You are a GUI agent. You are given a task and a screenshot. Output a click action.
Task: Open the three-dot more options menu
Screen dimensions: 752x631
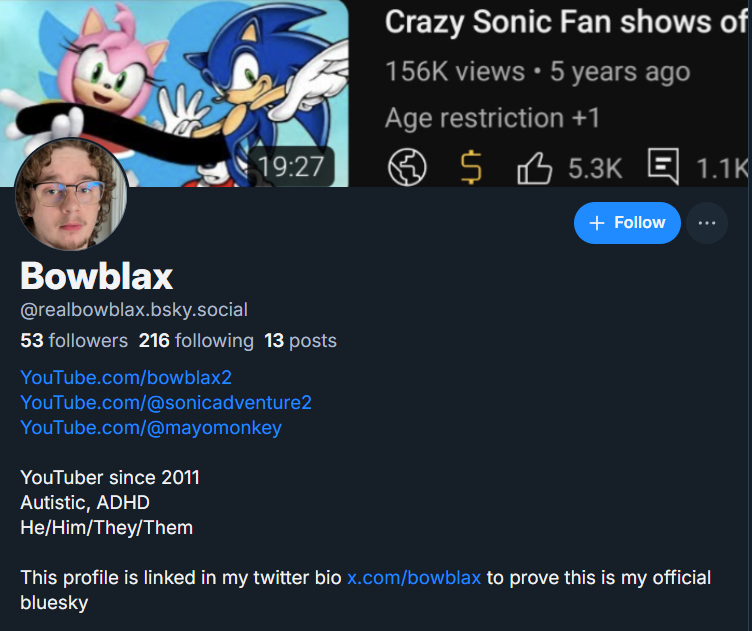tap(707, 223)
